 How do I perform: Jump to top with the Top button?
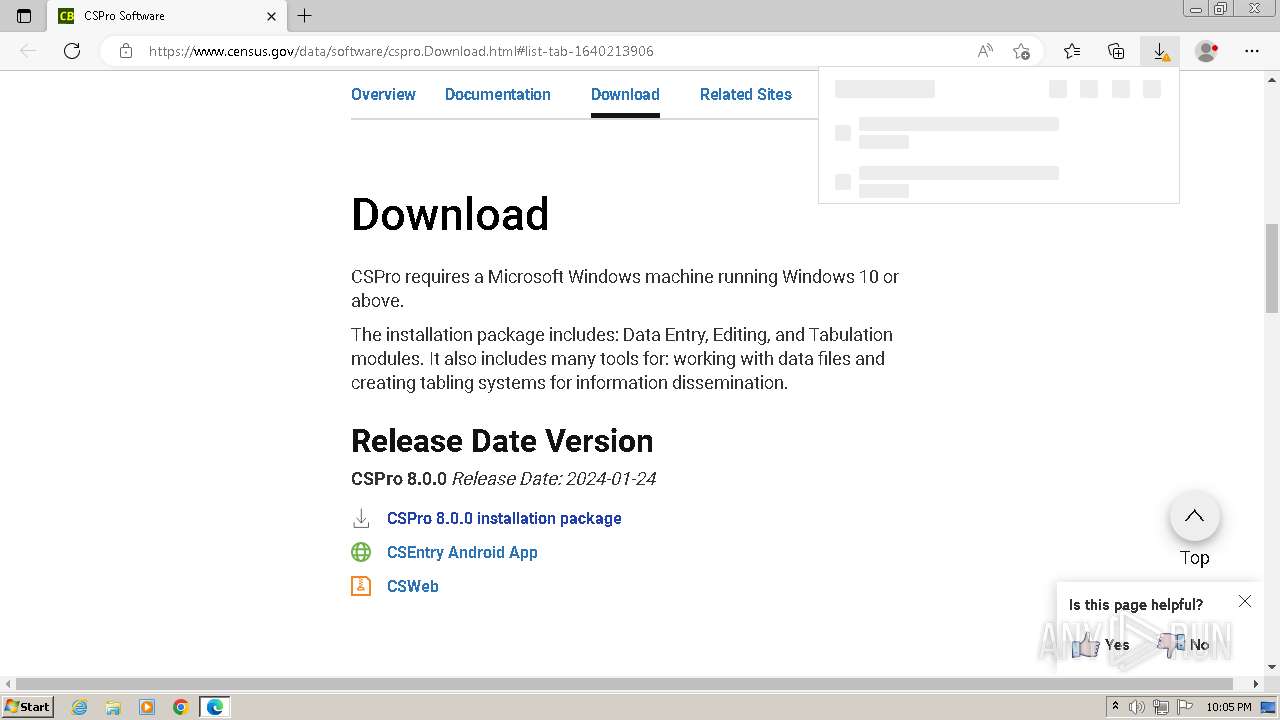pyautogui.click(x=1195, y=516)
